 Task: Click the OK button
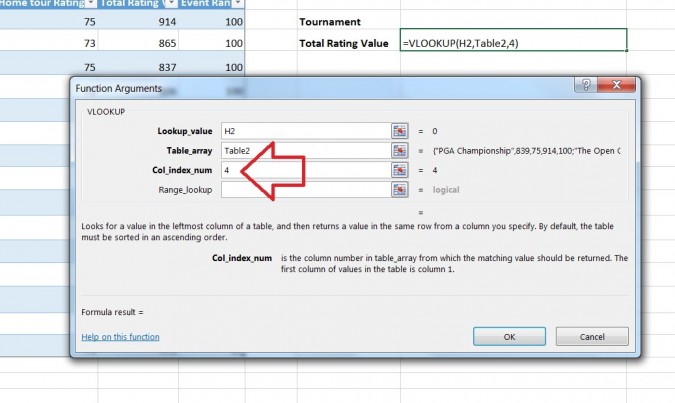click(x=509, y=336)
